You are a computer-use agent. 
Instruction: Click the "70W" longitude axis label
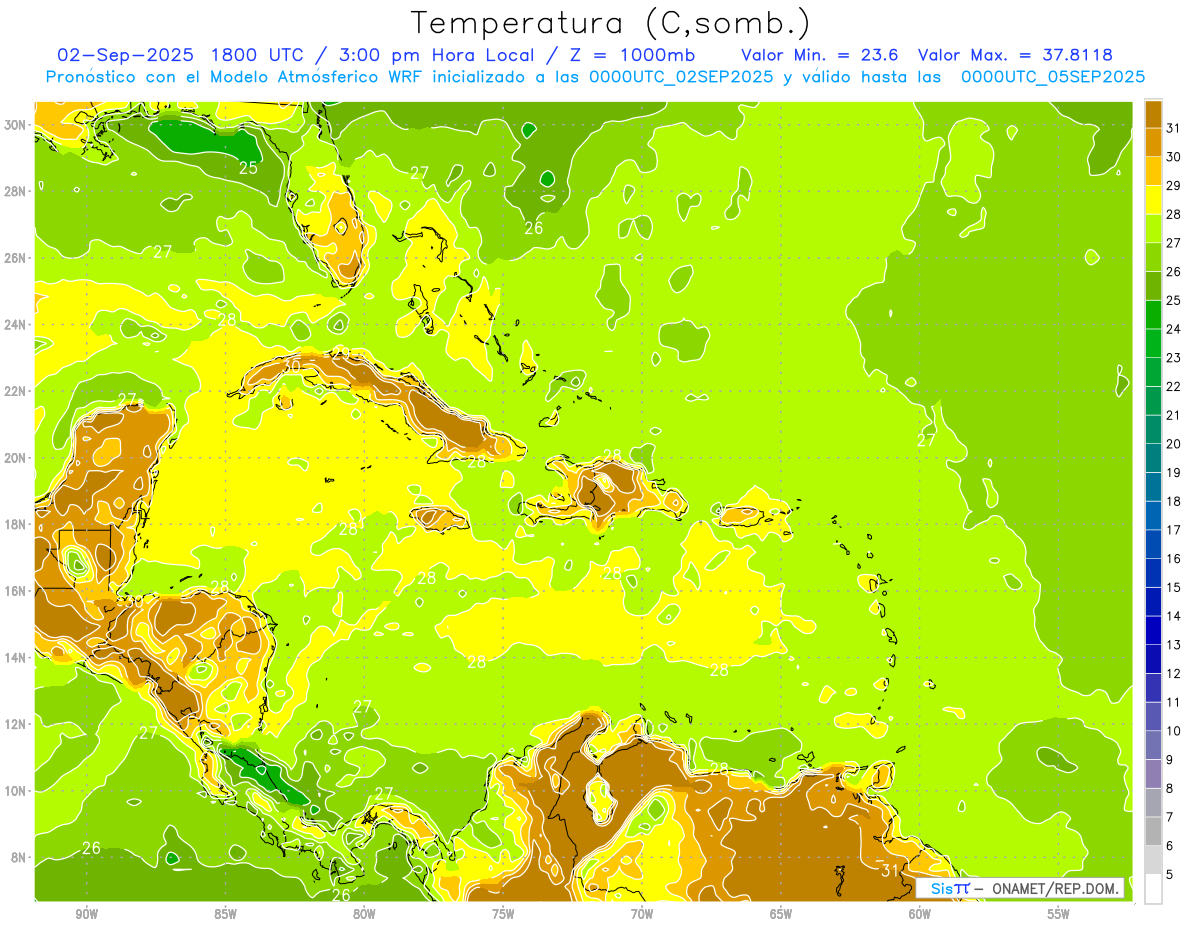coord(642,914)
